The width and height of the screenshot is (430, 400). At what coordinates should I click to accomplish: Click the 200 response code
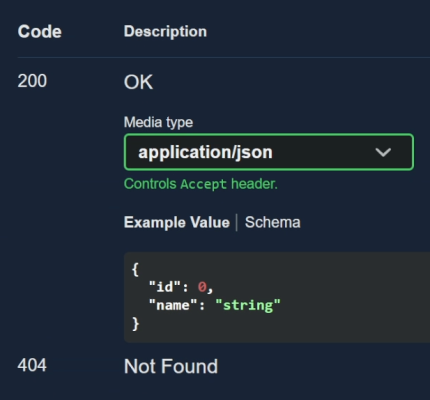click(32, 81)
